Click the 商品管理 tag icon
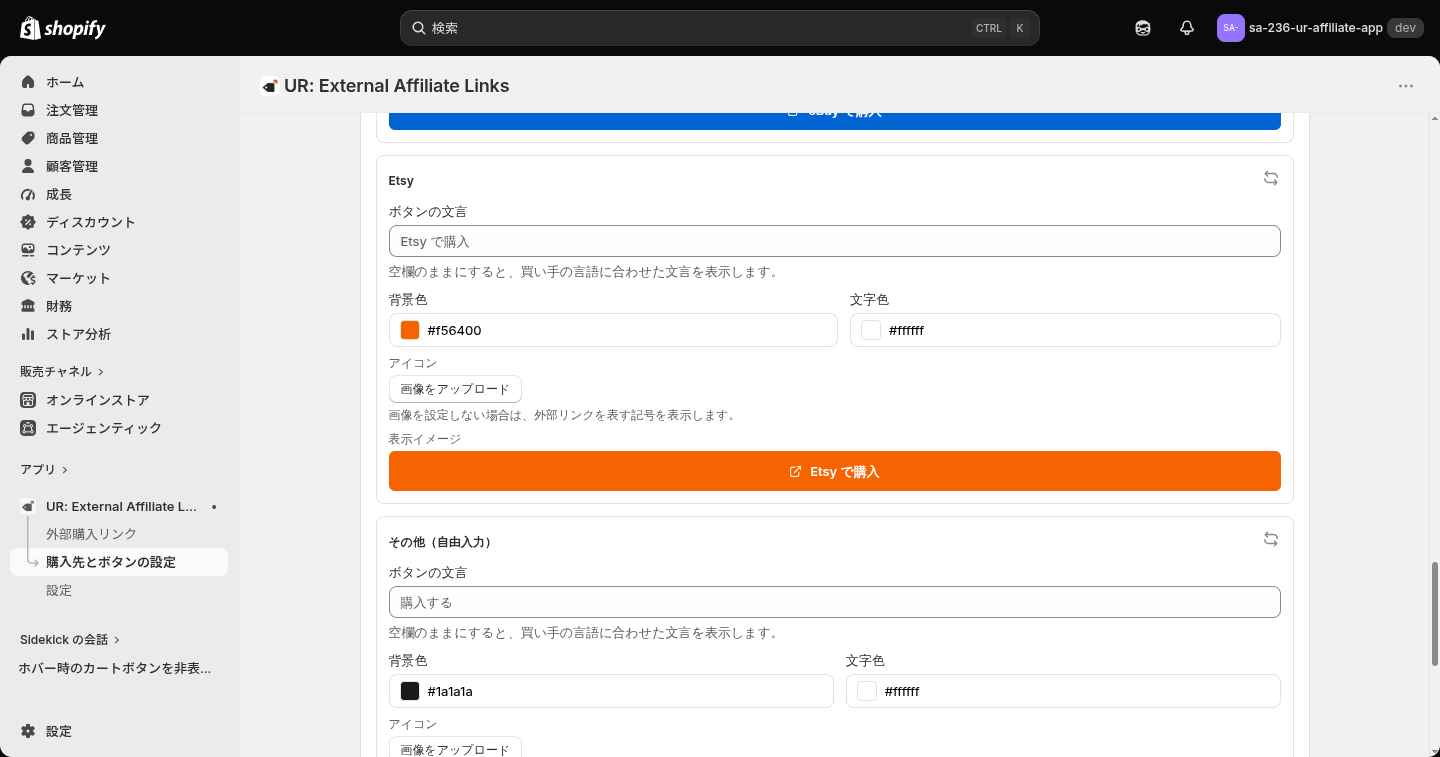Viewport: 1440px width, 757px height. pos(28,138)
